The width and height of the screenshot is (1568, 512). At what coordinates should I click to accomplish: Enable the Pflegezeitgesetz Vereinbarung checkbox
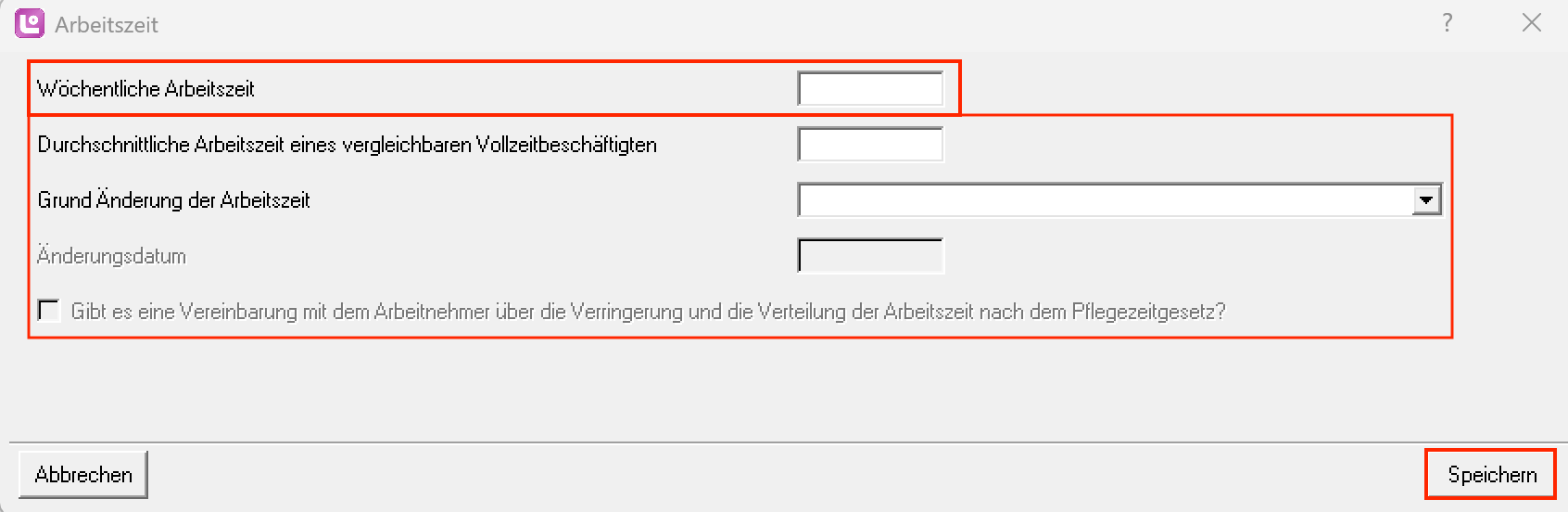[49, 310]
